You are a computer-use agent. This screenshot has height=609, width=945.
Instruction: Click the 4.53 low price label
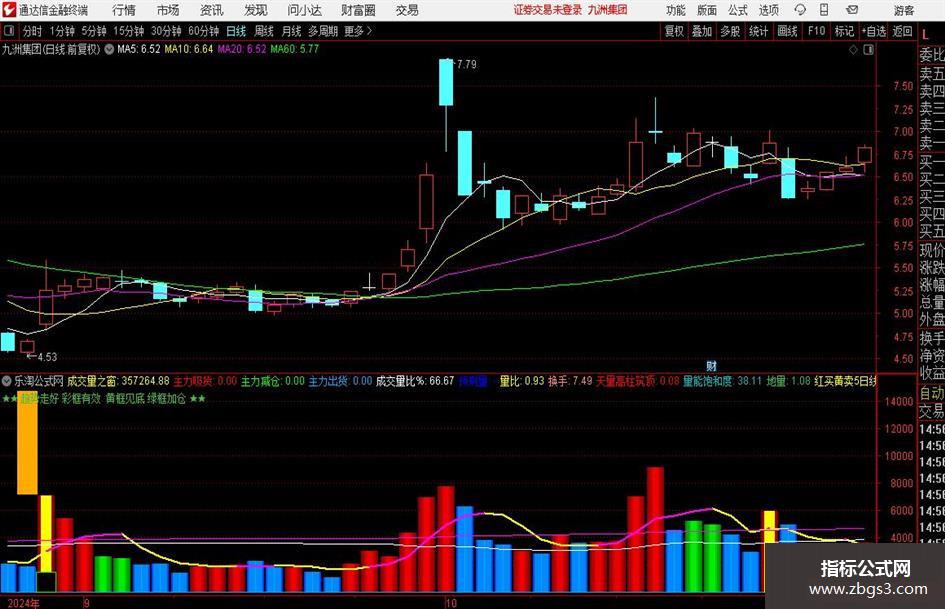pyautogui.click(x=47, y=357)
